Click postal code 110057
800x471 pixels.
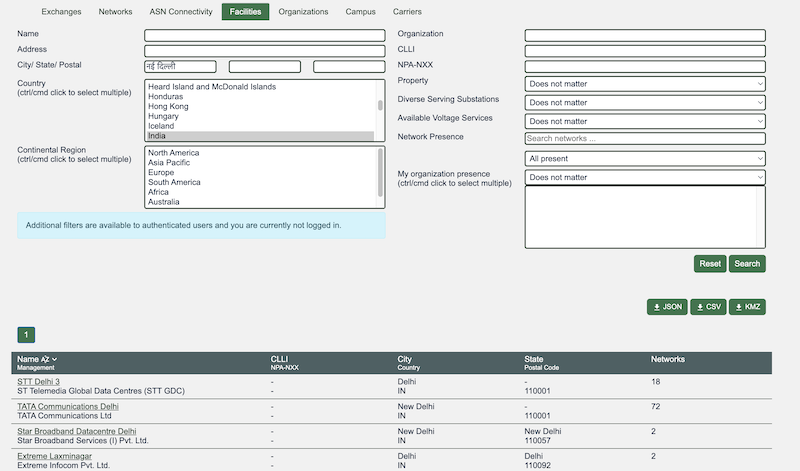(538, 440)
